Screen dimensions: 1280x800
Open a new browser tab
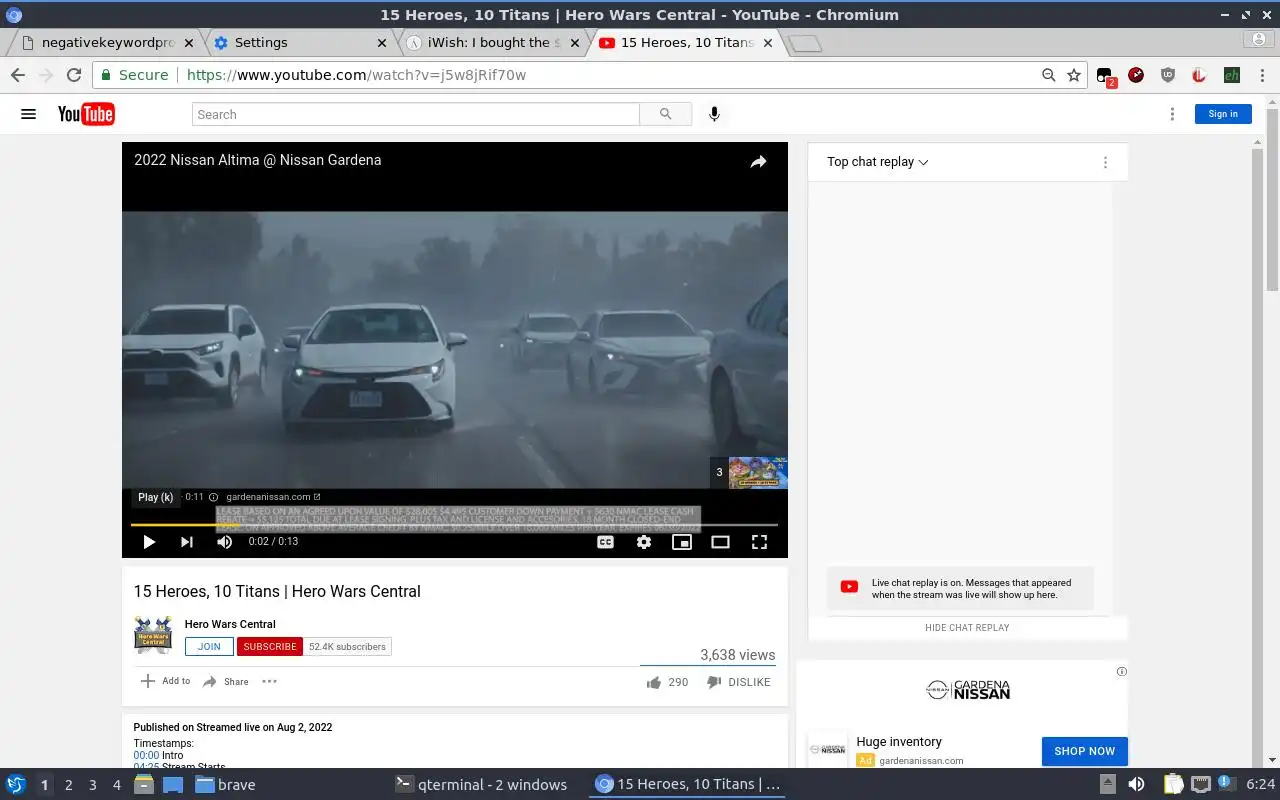804,43
